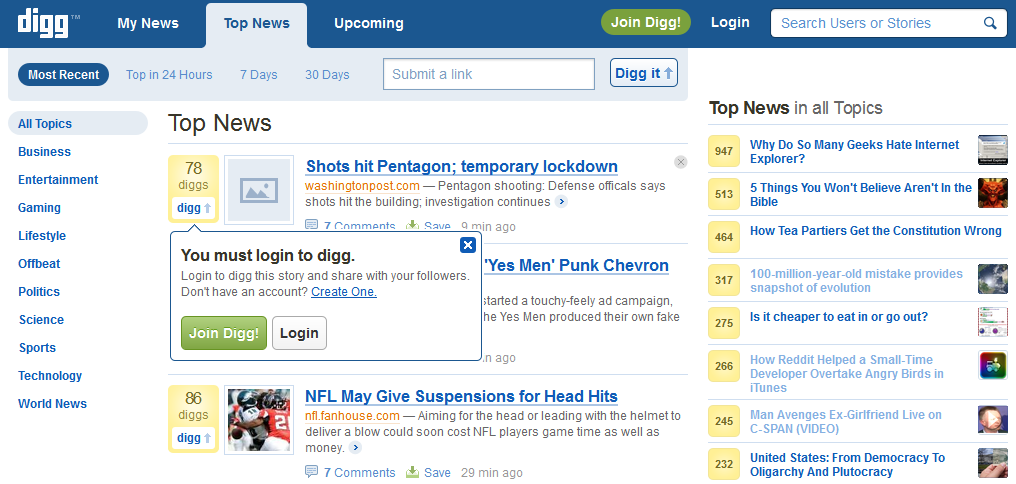Switch to the Upcoming tab
The height and width of the screenshot is (484, 1016).
(369, 23)
